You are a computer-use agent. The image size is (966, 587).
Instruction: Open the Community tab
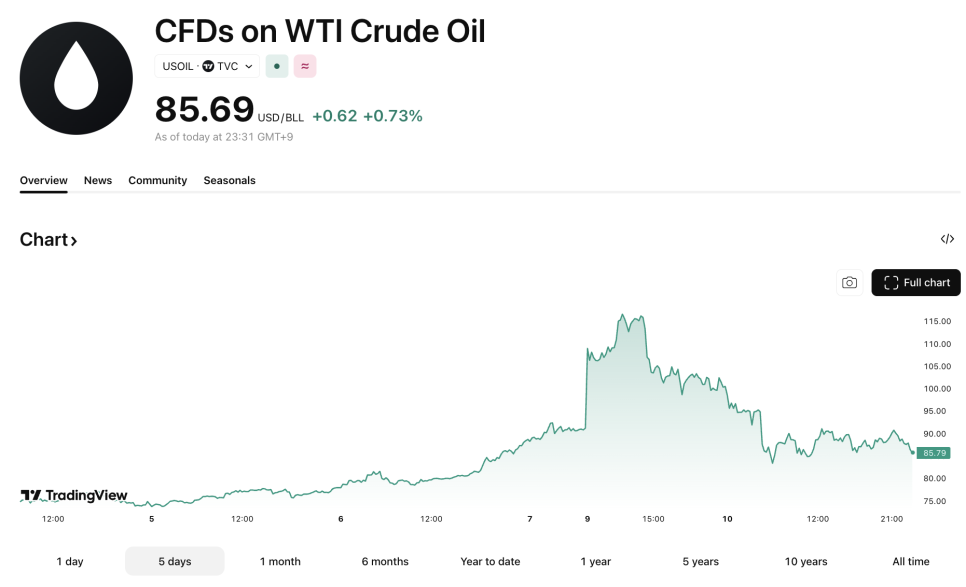(x=157, y=181)
